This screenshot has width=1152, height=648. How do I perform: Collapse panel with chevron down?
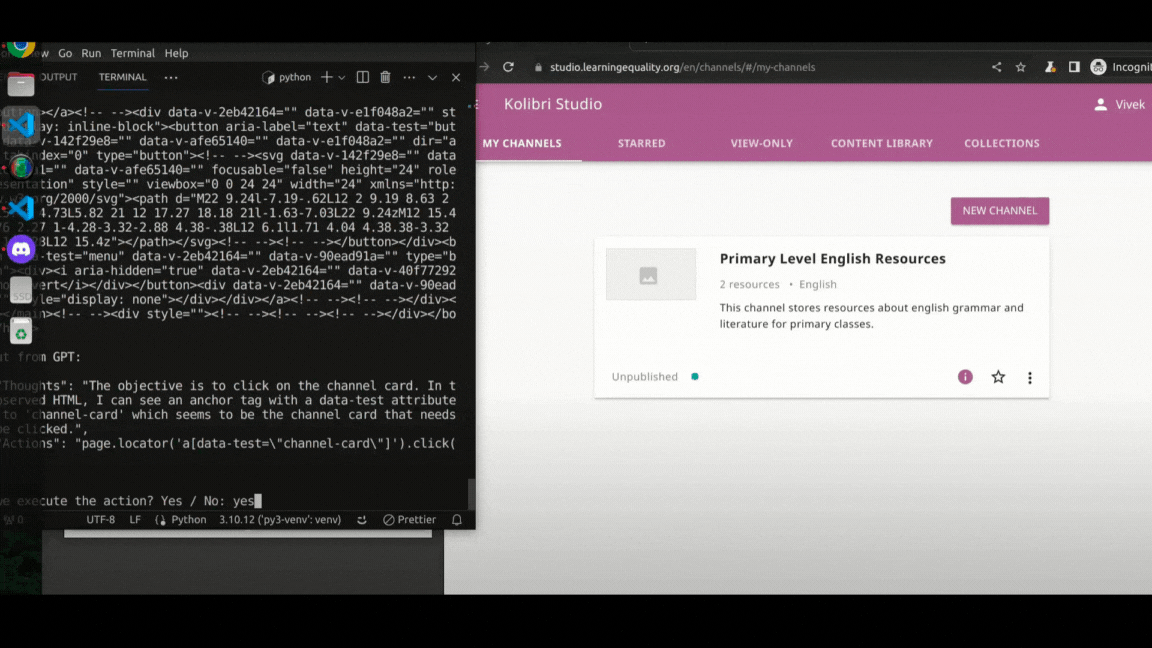pos(432,78)
